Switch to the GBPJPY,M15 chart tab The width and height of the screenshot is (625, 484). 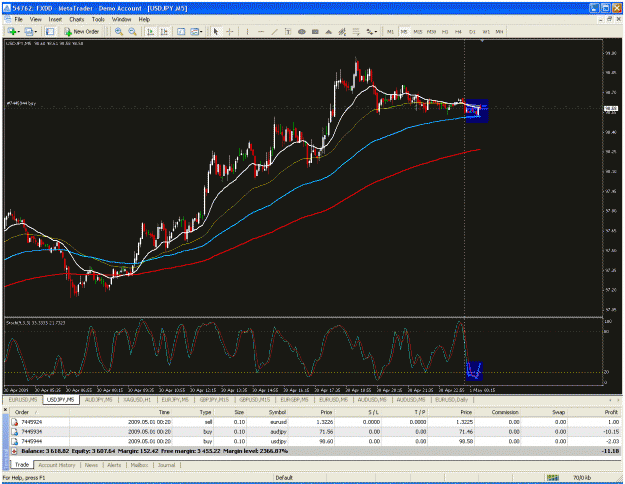214,399
